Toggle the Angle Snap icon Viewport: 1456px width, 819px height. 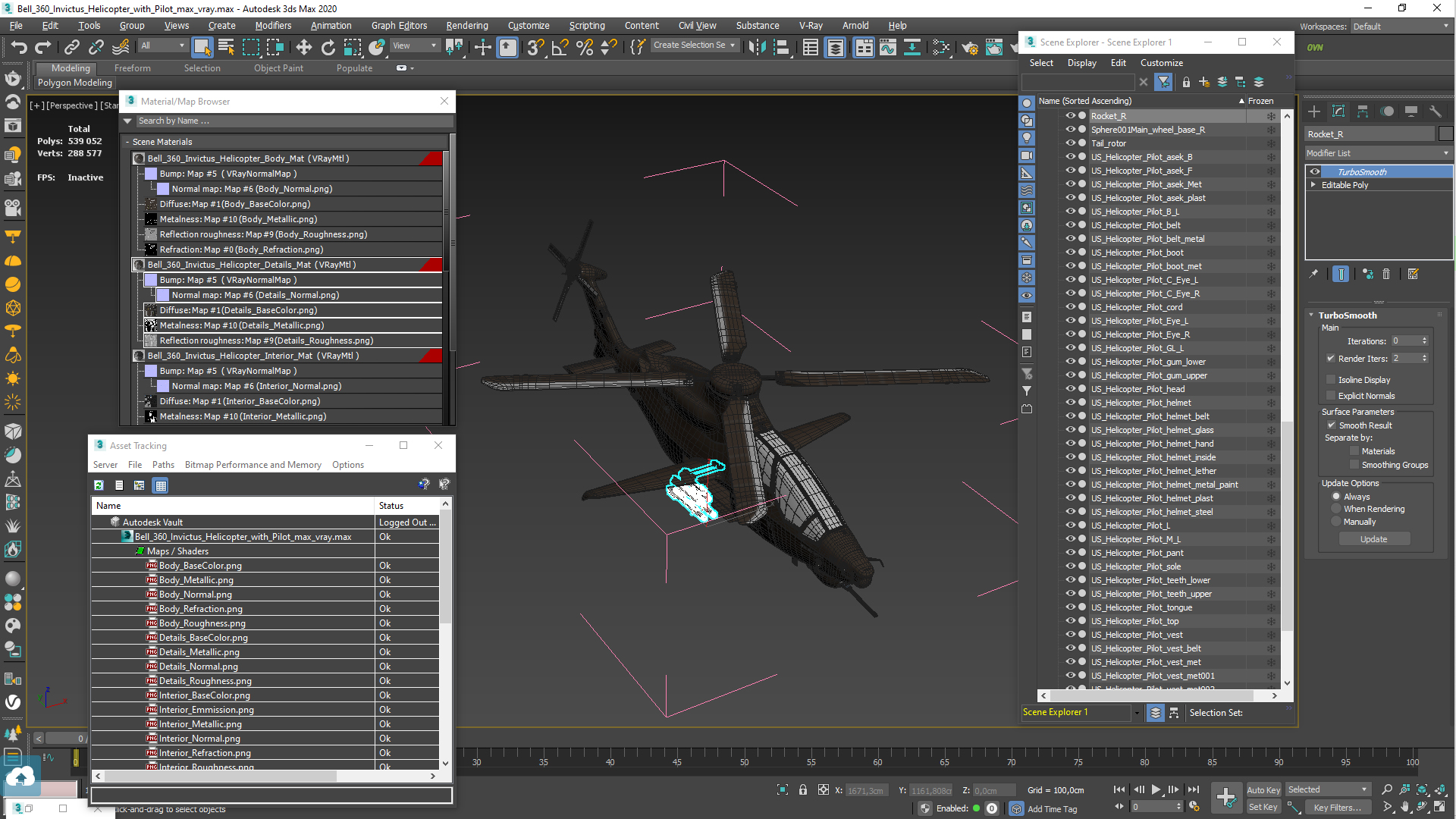coord(560,47)
